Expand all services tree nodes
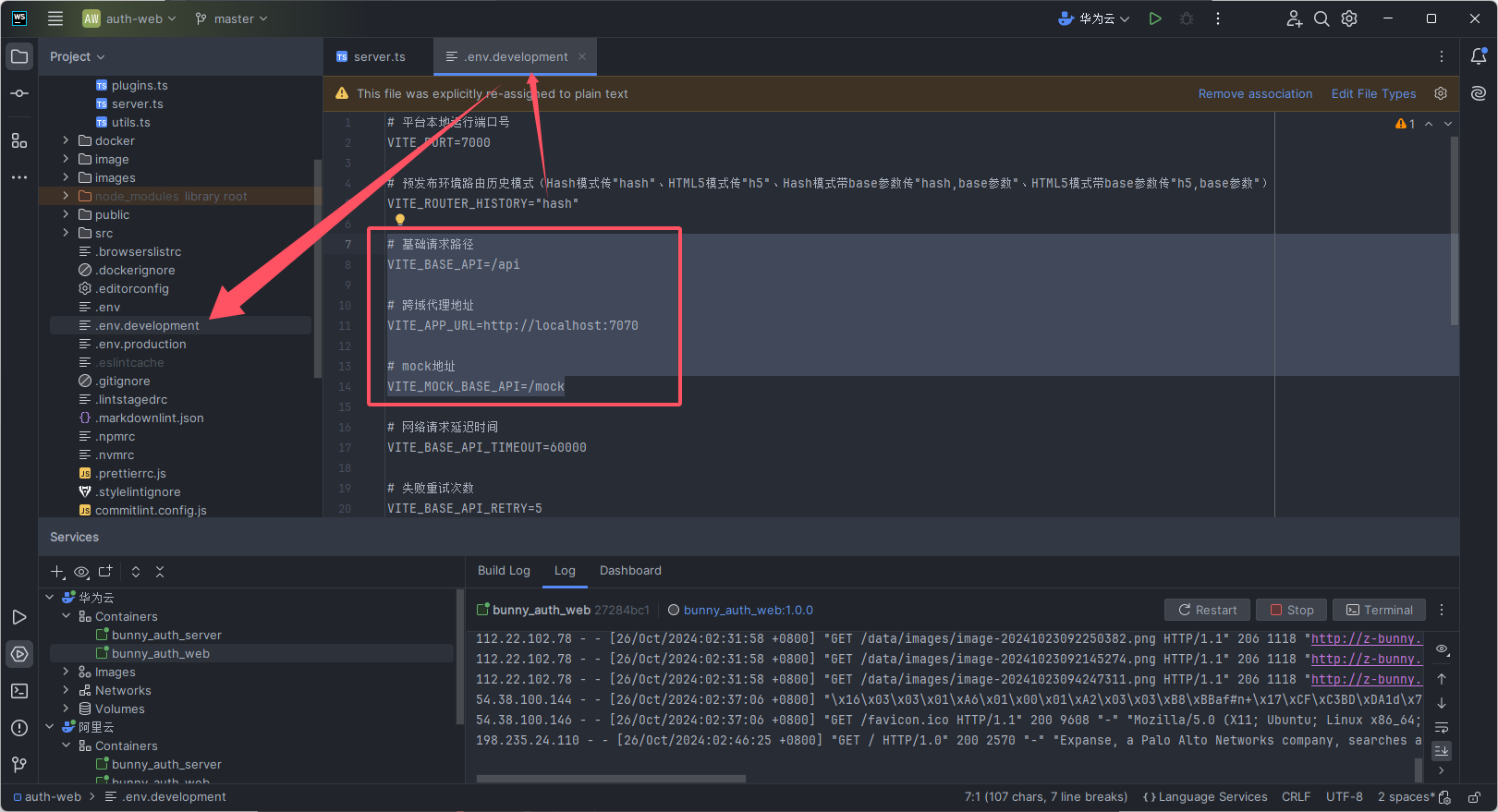This screenshot has width=1498, height=812. (136, 572)
